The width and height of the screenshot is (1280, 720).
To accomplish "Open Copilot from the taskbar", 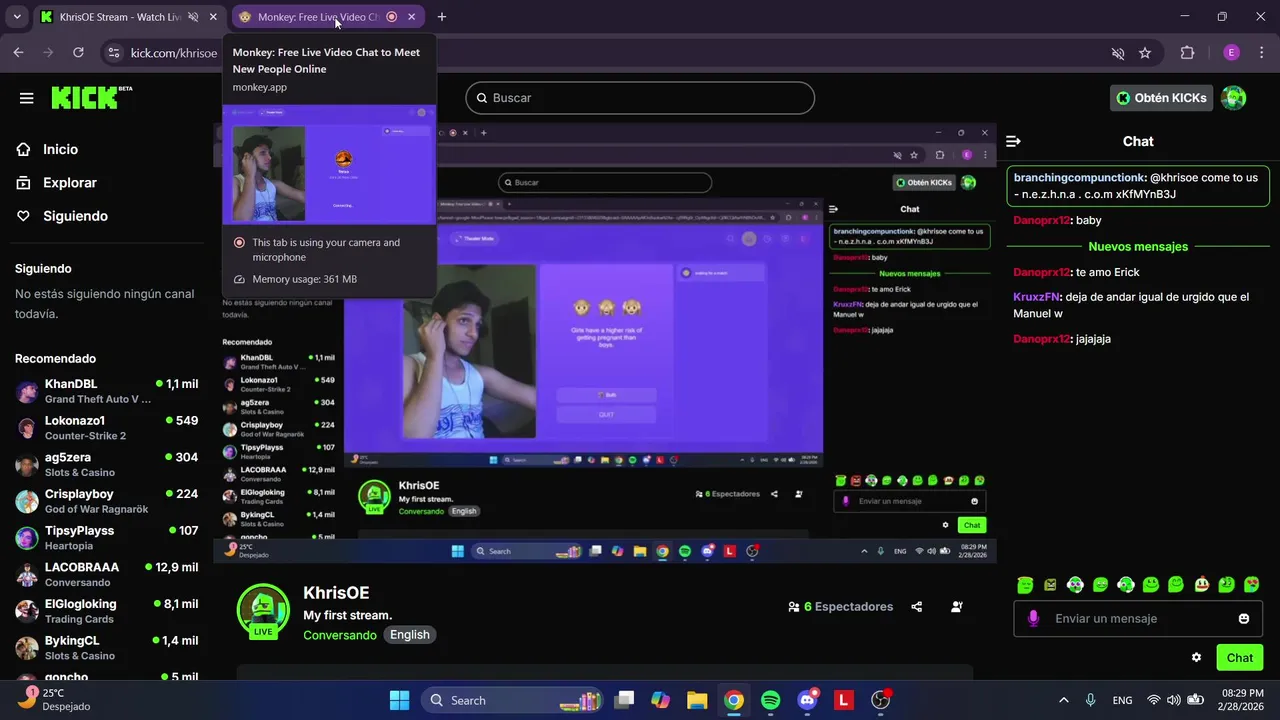I will (660, 700).
